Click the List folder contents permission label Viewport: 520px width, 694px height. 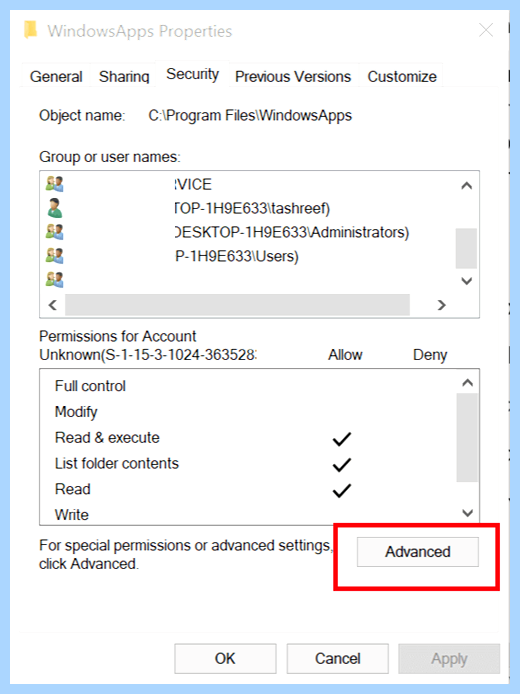[x=117, y=463]
